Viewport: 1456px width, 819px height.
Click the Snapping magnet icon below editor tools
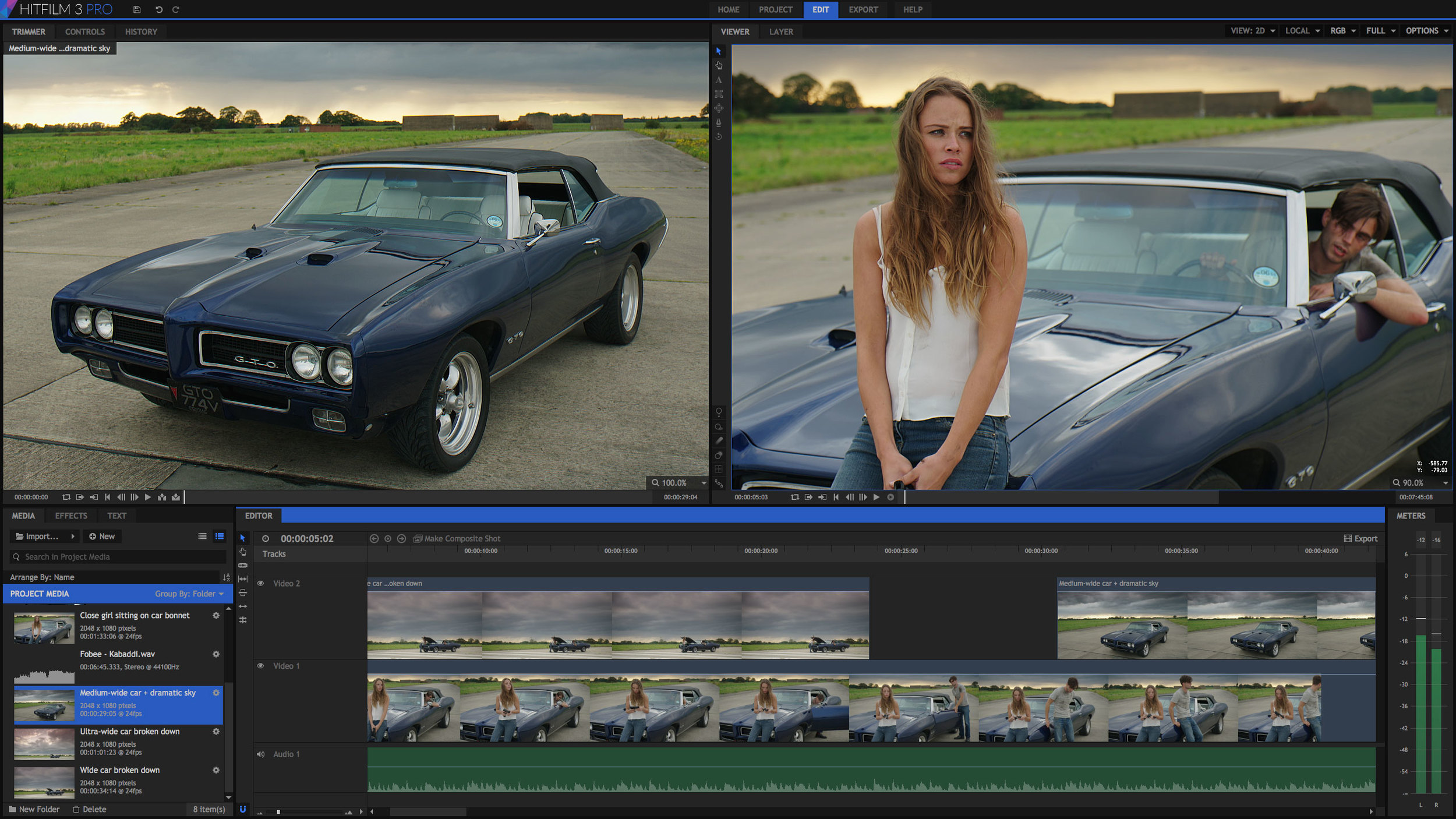243,809
